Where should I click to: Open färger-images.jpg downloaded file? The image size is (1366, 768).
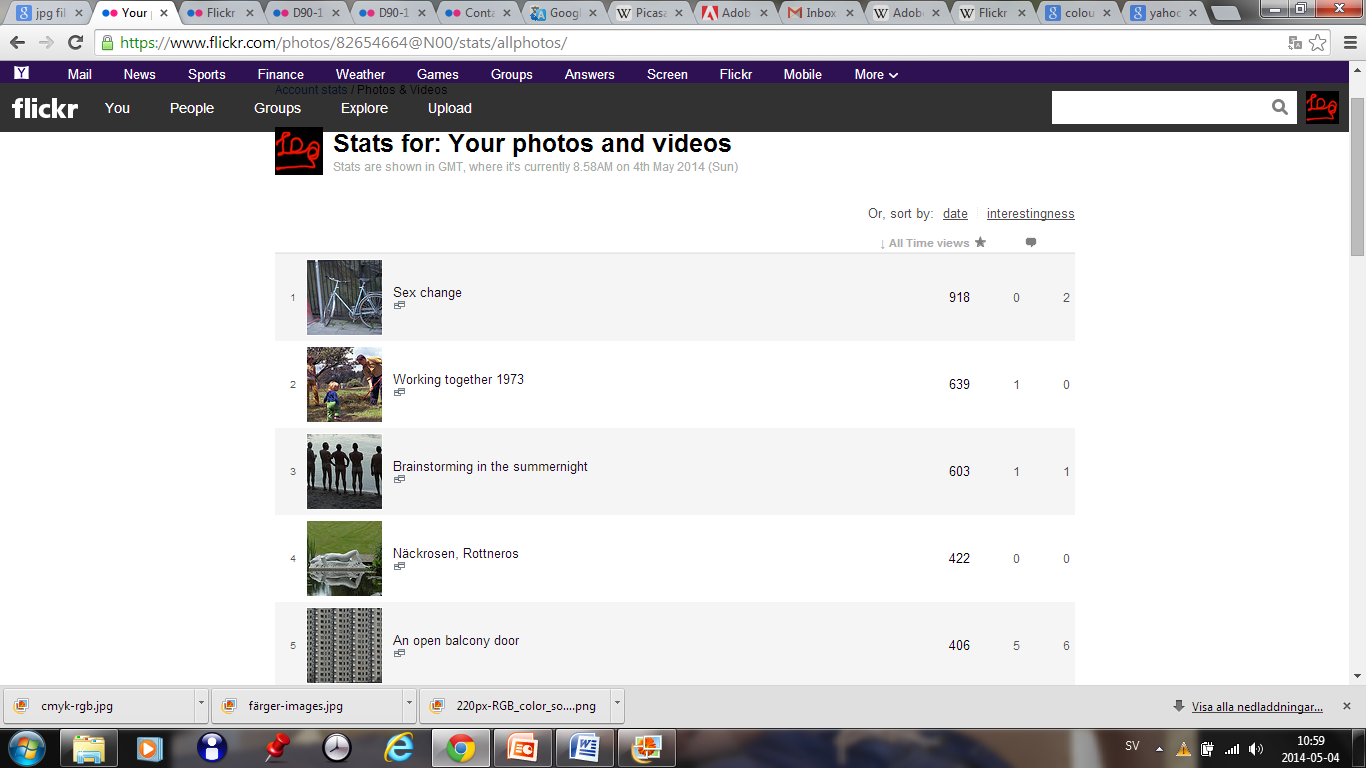click(x=307, y=705)
